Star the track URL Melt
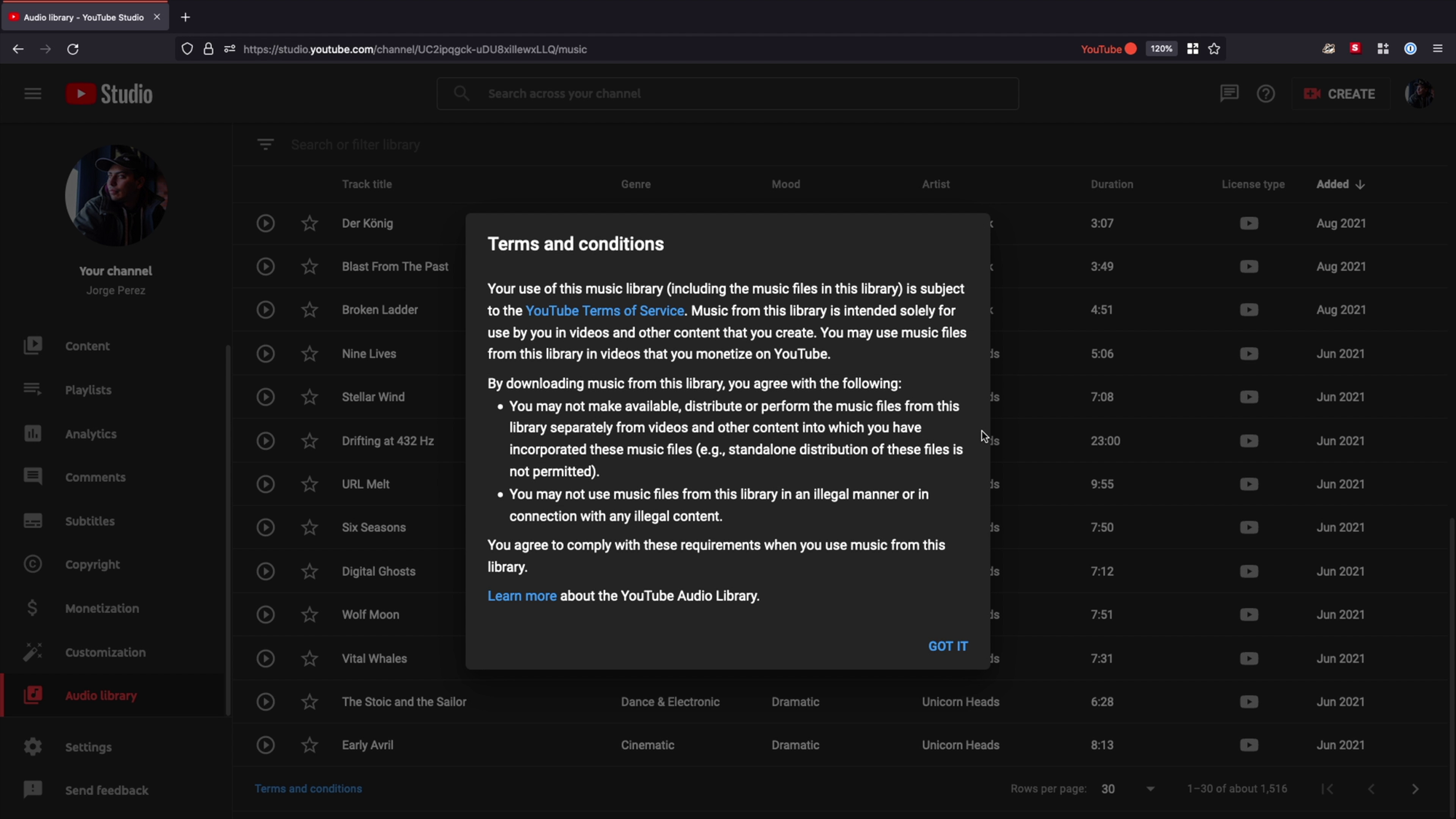 309,484
